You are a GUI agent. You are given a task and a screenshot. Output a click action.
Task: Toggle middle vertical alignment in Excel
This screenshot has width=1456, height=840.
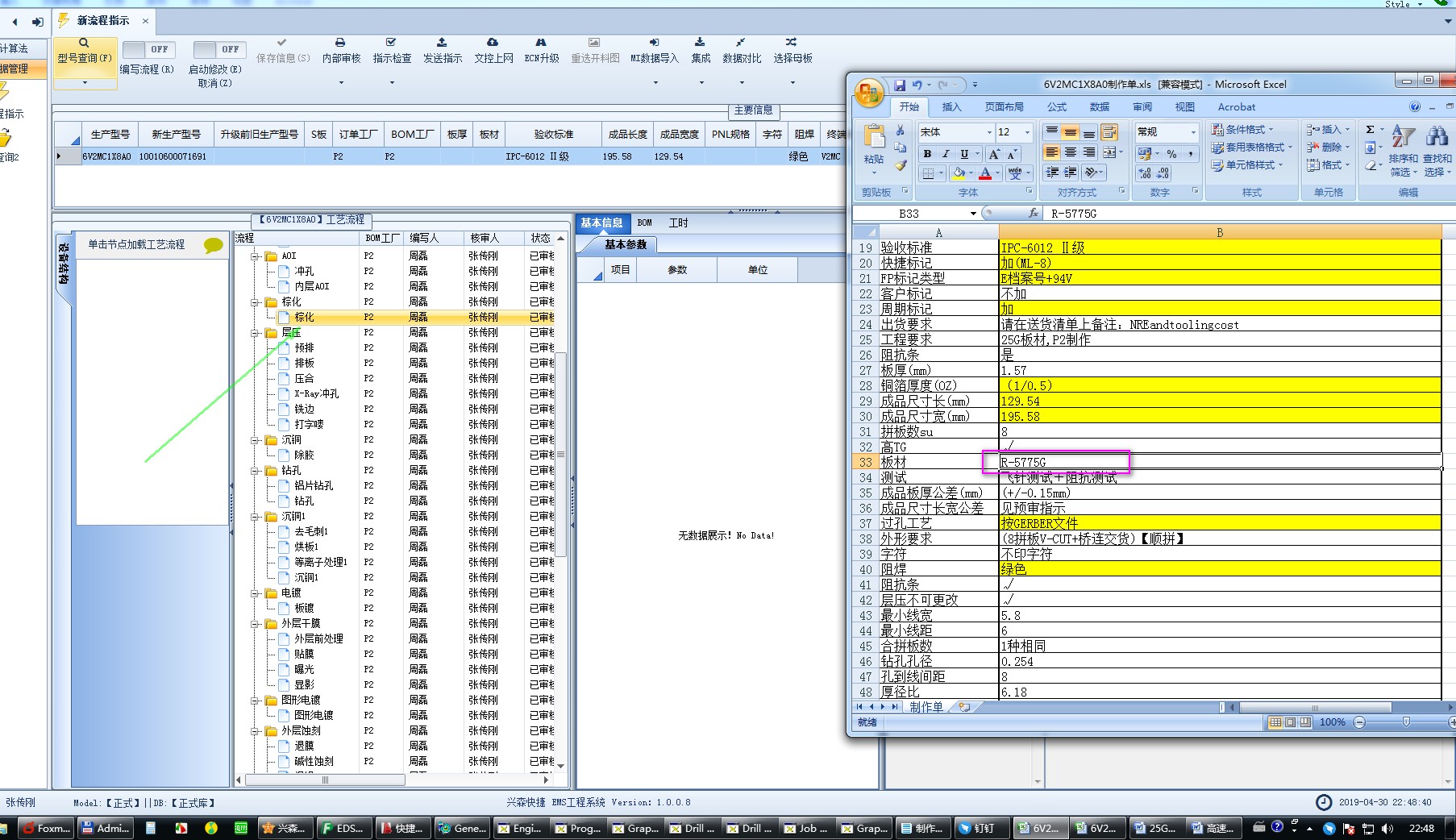tap(1071, 132)
